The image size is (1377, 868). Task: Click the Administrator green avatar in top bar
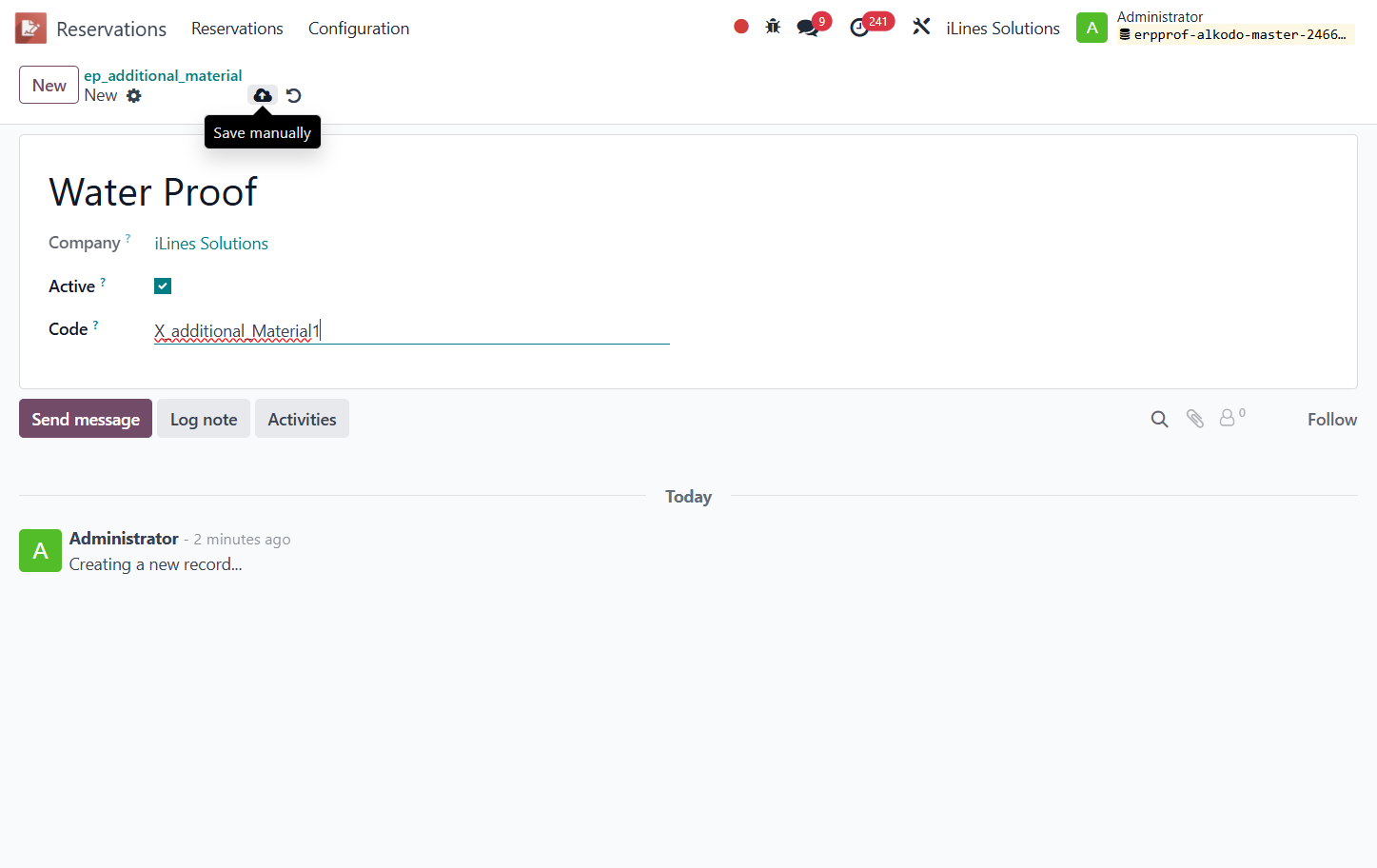1092,28
